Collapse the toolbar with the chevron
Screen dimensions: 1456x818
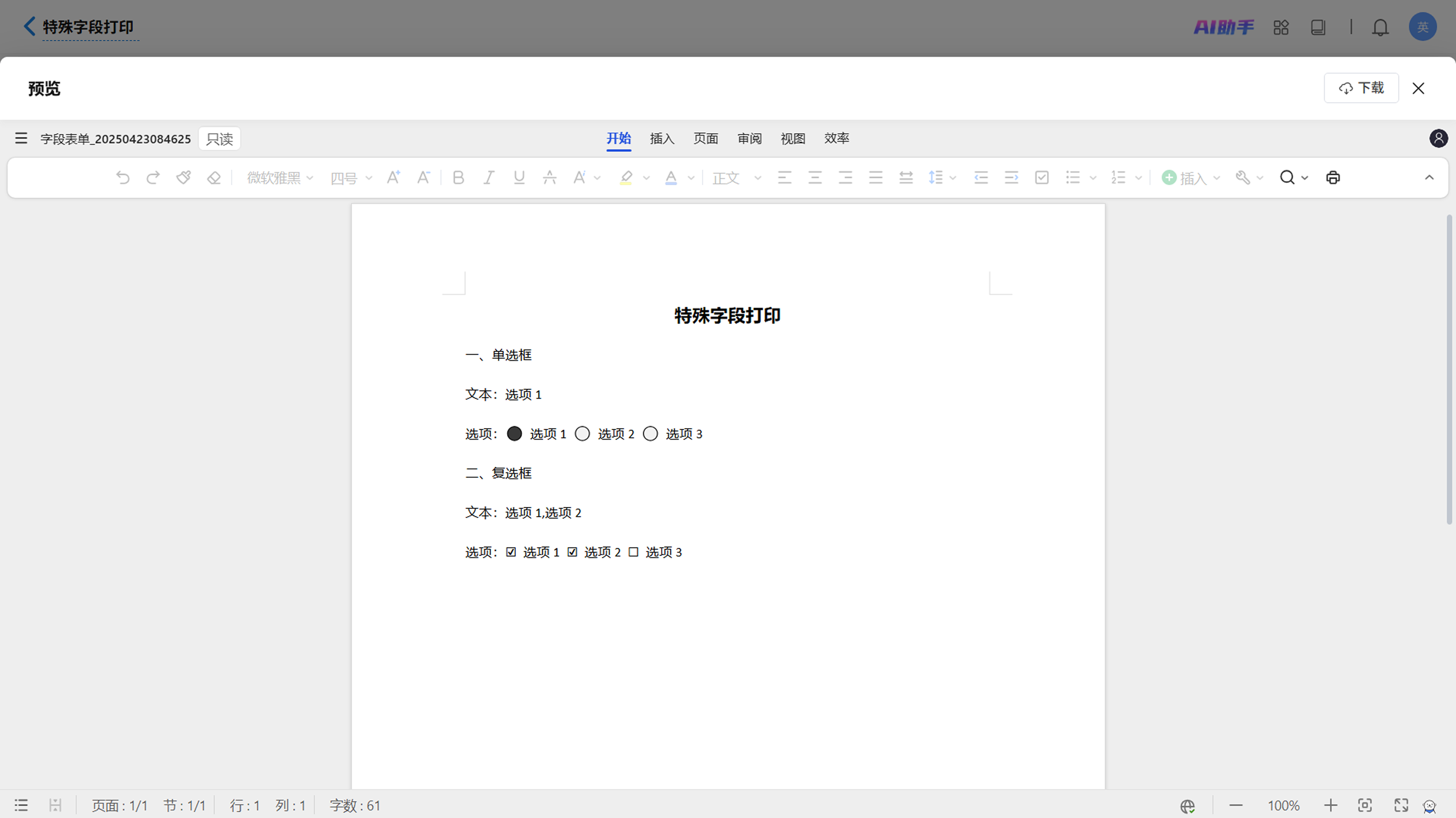(x=1429, y=177)
